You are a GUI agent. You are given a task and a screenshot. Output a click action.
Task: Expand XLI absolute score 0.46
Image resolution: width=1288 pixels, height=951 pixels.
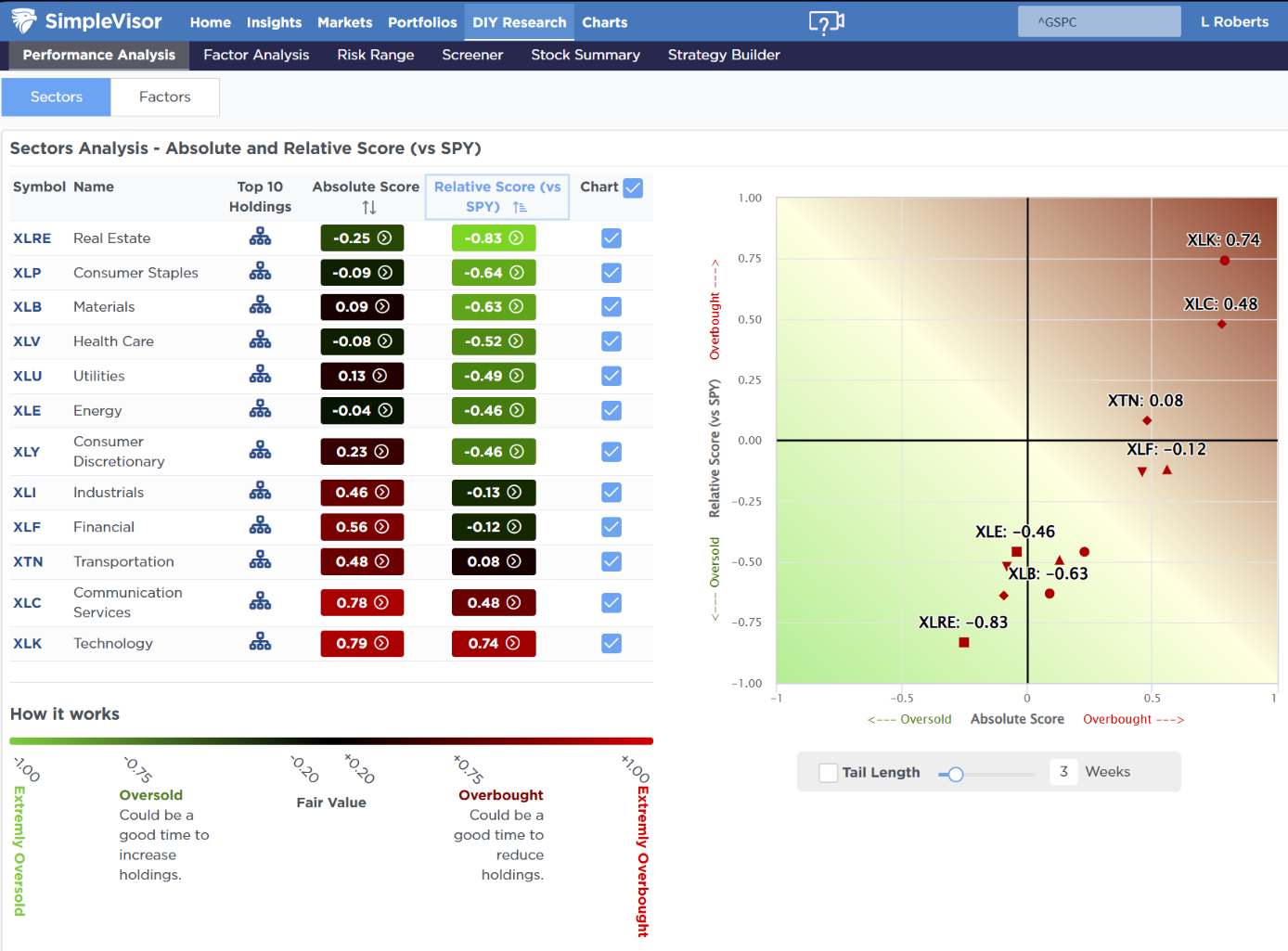362,492
